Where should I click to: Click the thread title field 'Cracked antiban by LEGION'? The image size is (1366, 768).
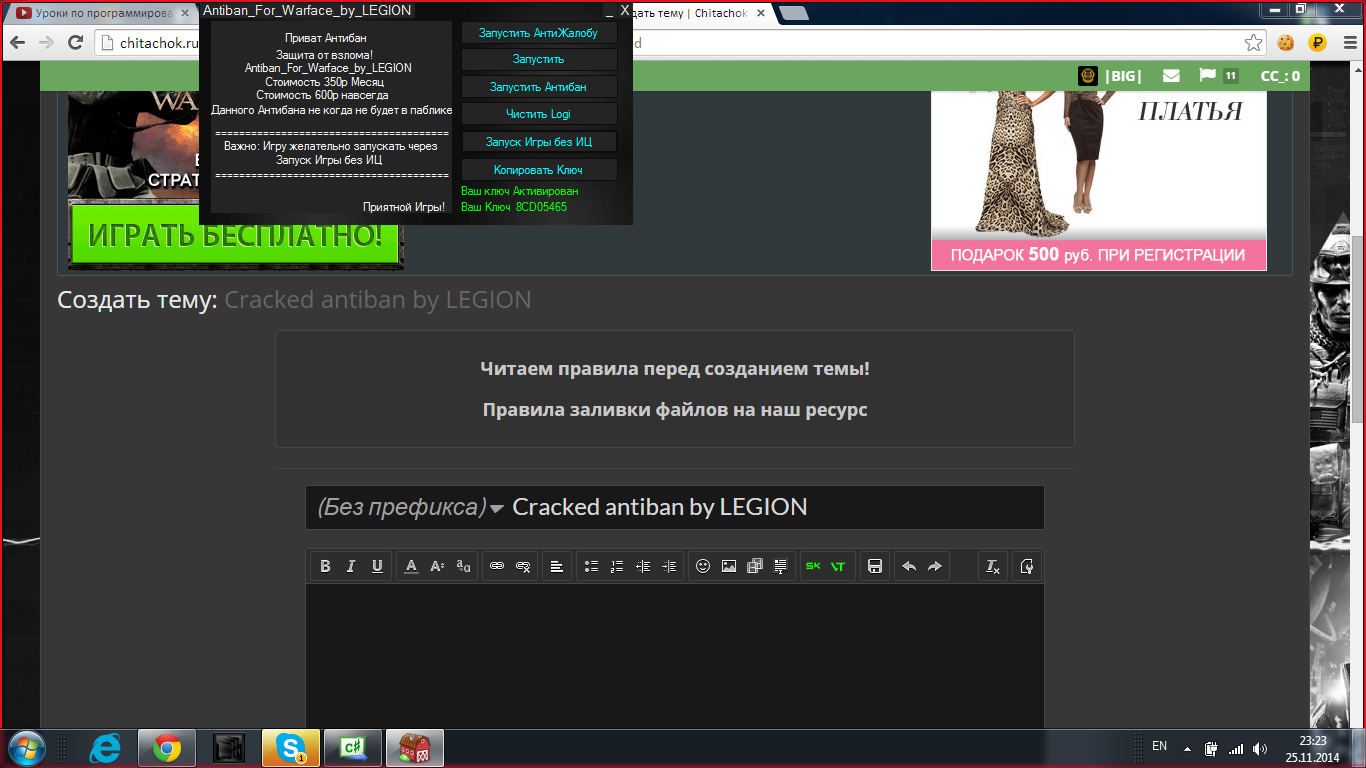tap(775, 507)
